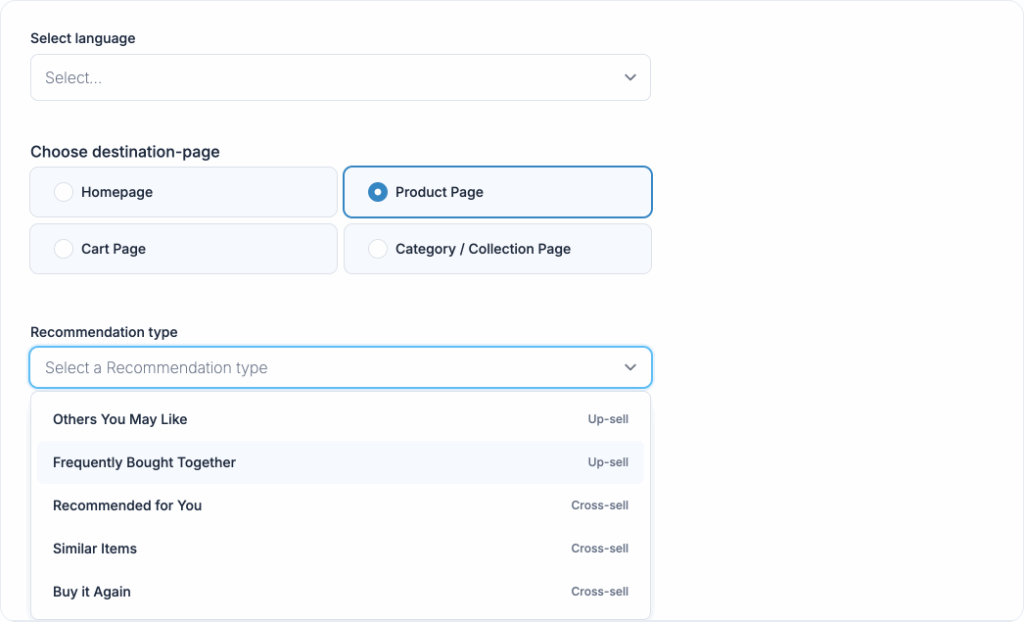The width and height of the screenshot is (1024, 622).
Task: Click the chevron arrow in Select language
Action: 630,78
